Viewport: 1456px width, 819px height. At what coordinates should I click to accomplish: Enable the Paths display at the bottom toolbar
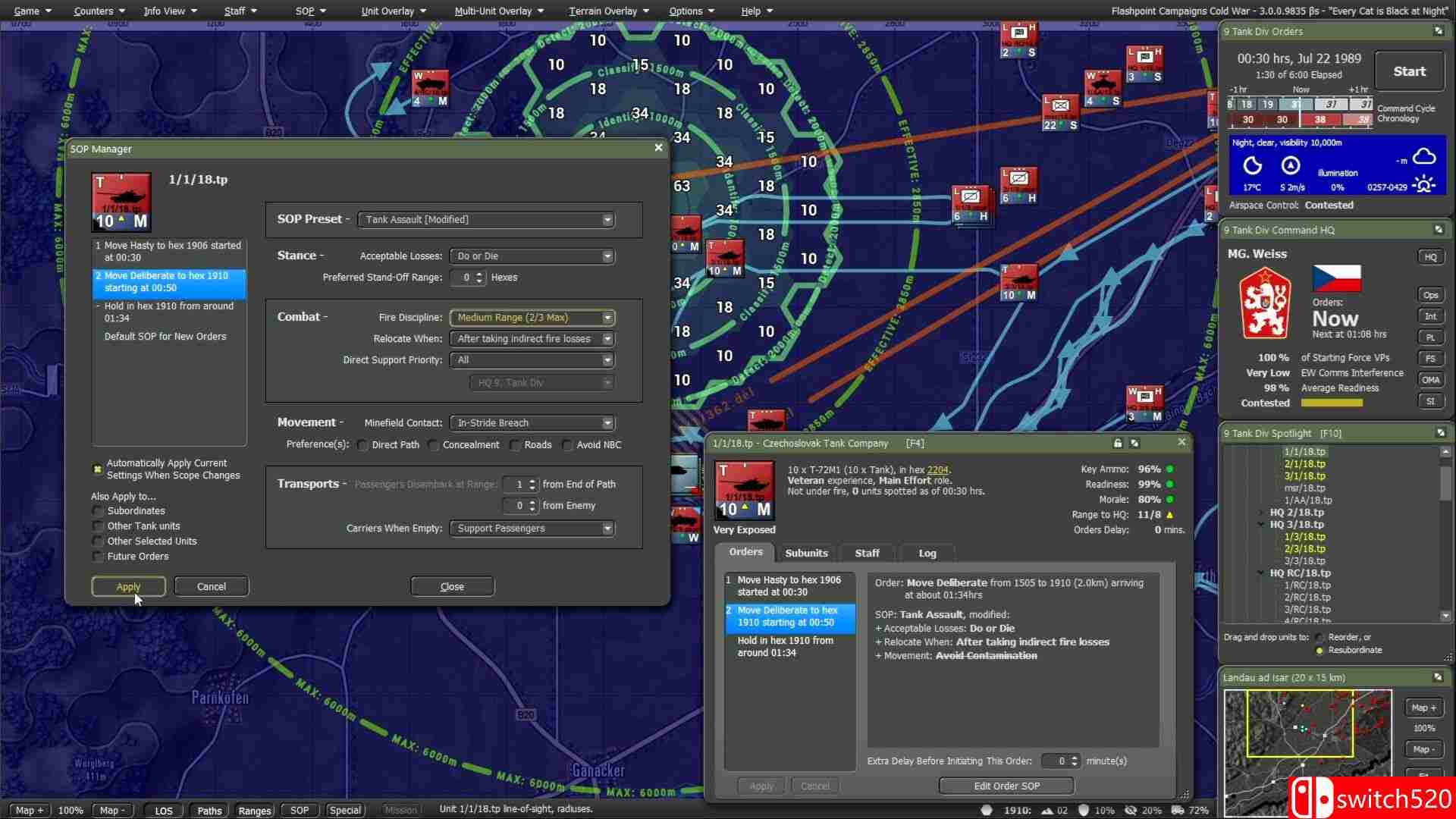(x=209, y=810)
